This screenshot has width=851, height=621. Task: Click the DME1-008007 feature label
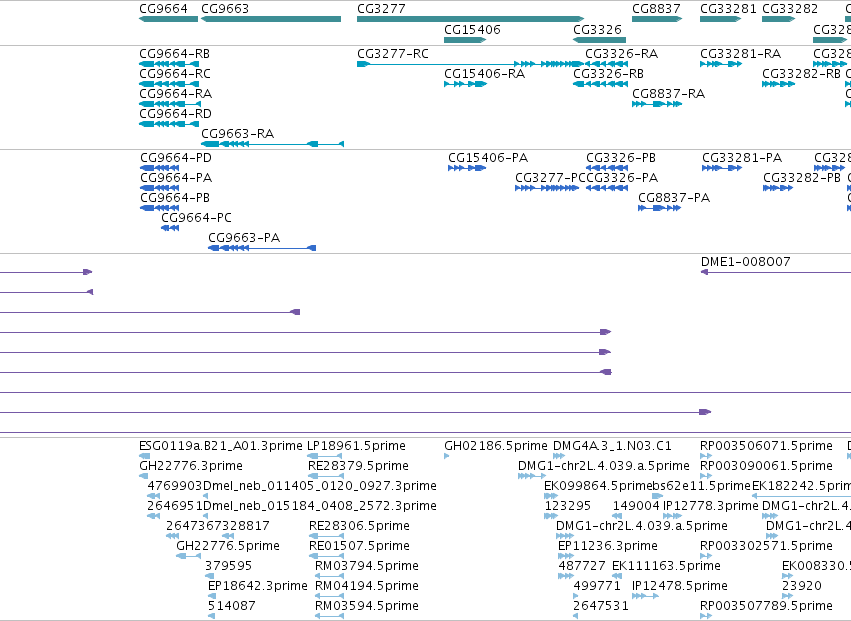point(745,262)
